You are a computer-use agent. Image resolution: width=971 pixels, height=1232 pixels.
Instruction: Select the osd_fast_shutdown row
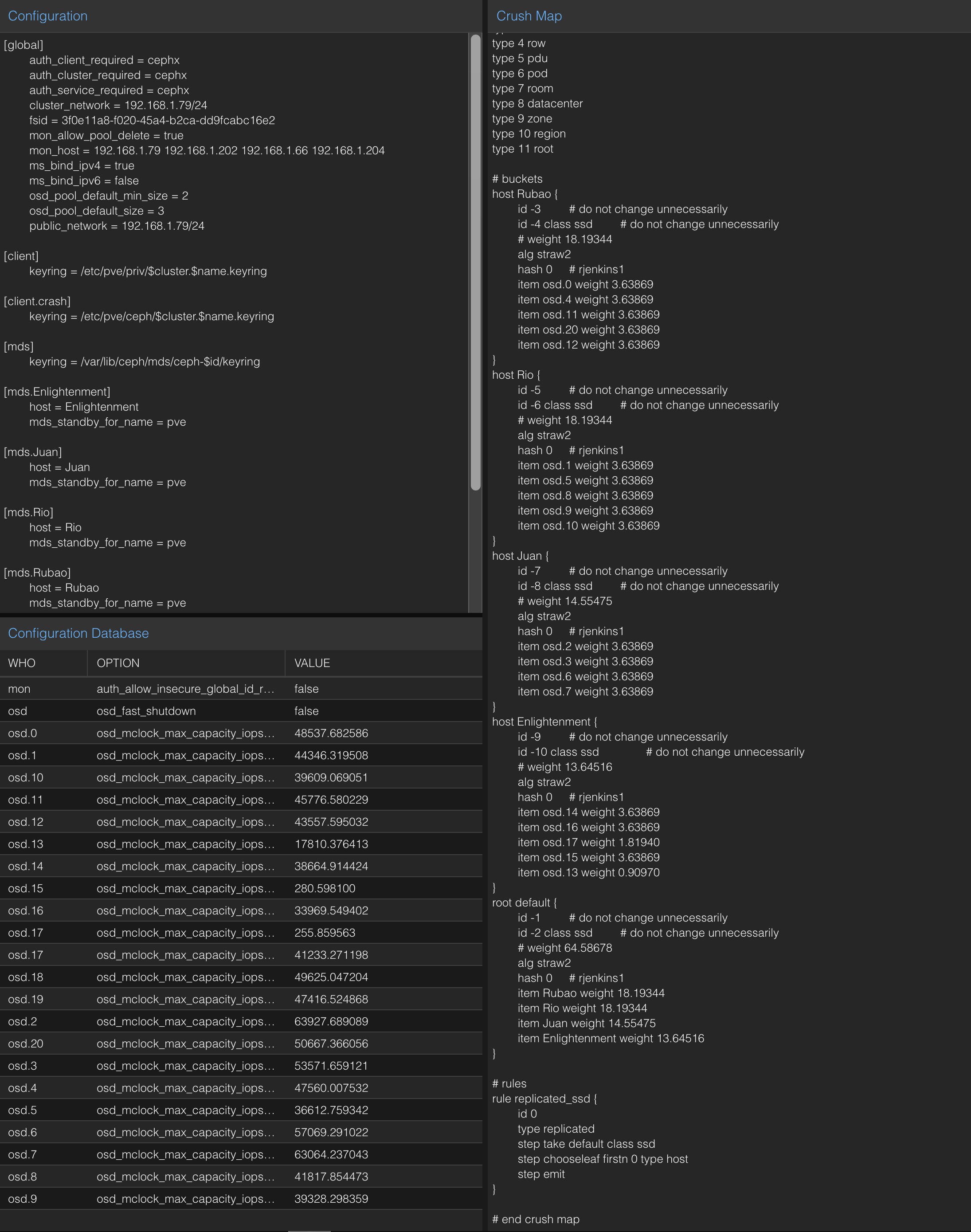(146, 710)
